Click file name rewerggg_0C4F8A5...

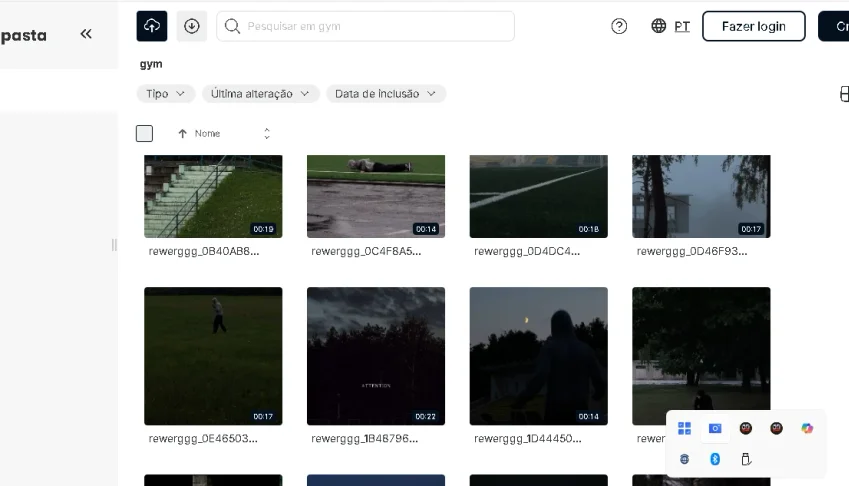pos(366,251)
